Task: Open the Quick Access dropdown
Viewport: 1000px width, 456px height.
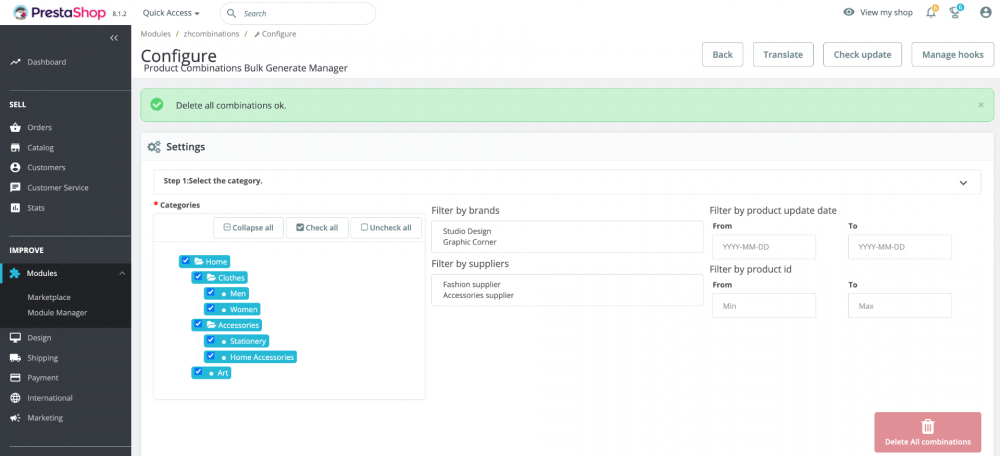Action: click(x=171, y=13)
